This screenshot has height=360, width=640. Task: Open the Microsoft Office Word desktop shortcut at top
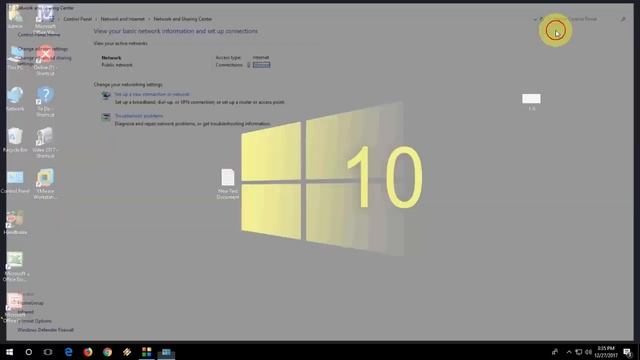click(x=45, y=20)
